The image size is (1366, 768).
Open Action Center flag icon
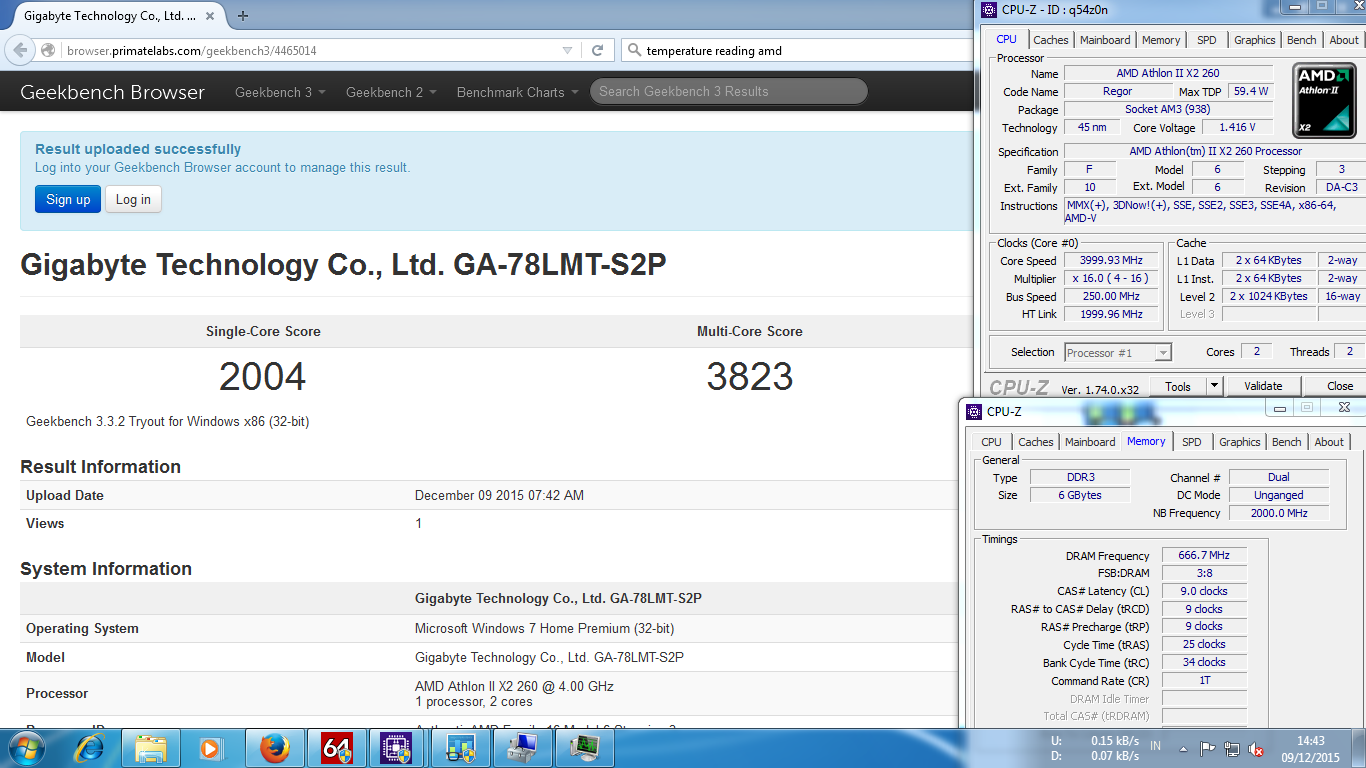[1208, 748]
